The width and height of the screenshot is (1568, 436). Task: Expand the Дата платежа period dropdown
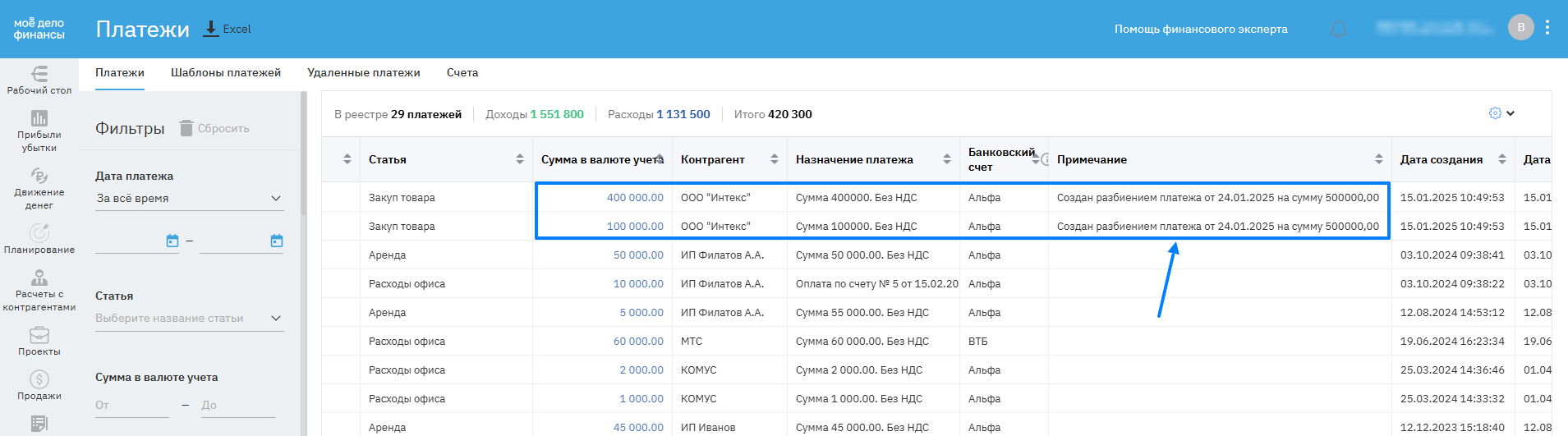pos(189,199)
